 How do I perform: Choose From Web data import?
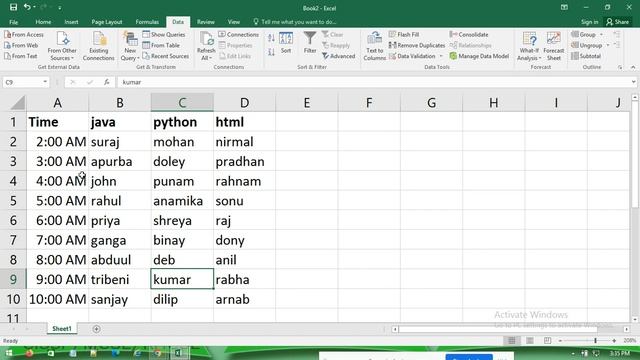tap(21, 45)
